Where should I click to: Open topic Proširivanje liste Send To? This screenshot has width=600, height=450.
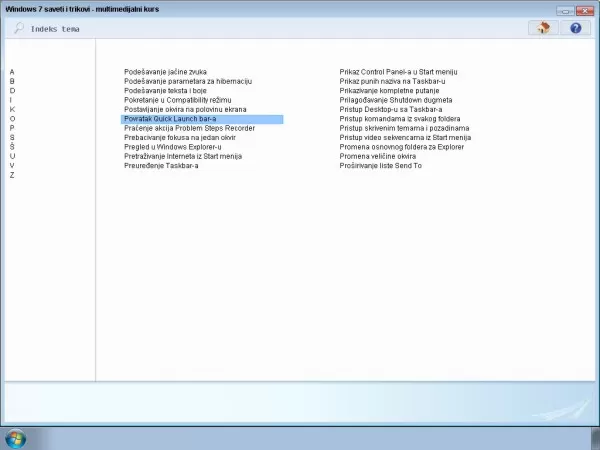point(380,166)
